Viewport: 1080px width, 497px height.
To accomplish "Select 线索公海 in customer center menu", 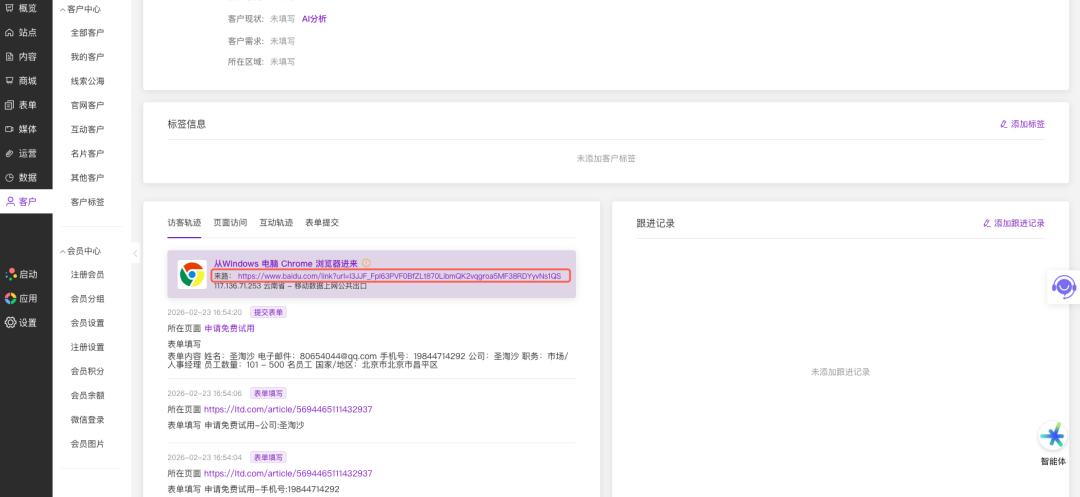I will tap(87, 81).
